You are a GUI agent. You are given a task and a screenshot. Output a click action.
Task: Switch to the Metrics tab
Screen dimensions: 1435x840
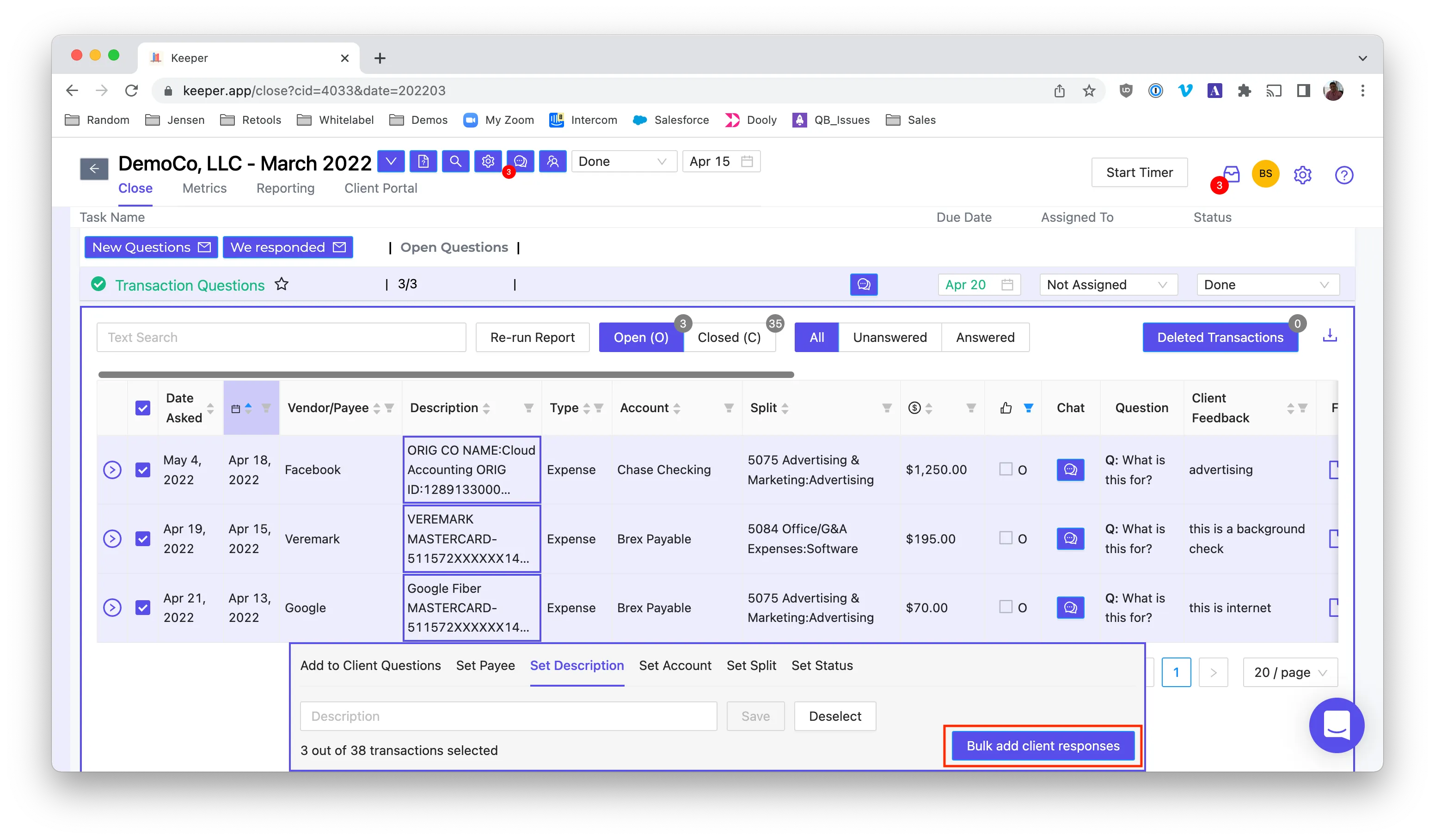pyautogui.click(x=204, y=189)
